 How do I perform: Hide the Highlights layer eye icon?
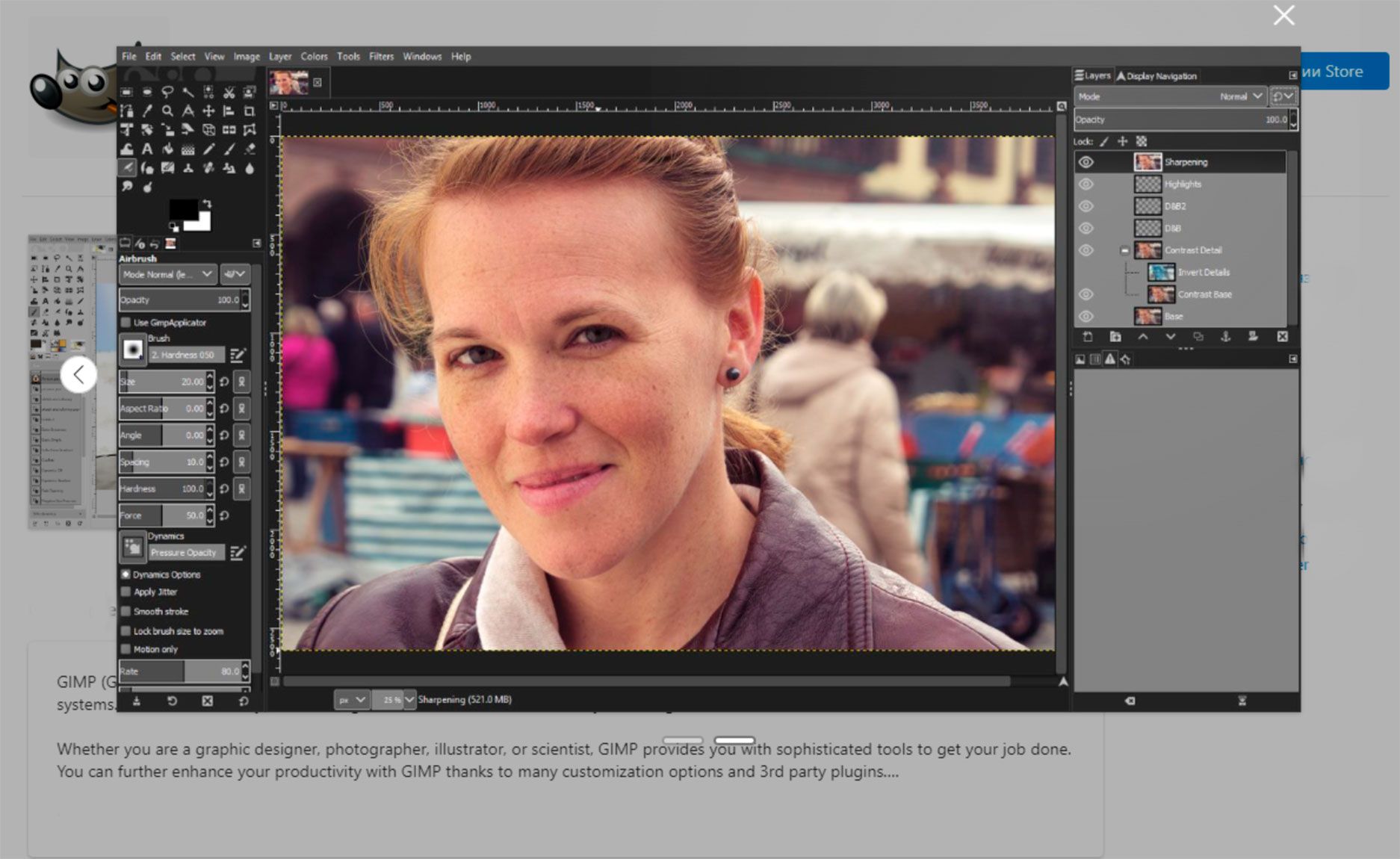coord(1085,184)
